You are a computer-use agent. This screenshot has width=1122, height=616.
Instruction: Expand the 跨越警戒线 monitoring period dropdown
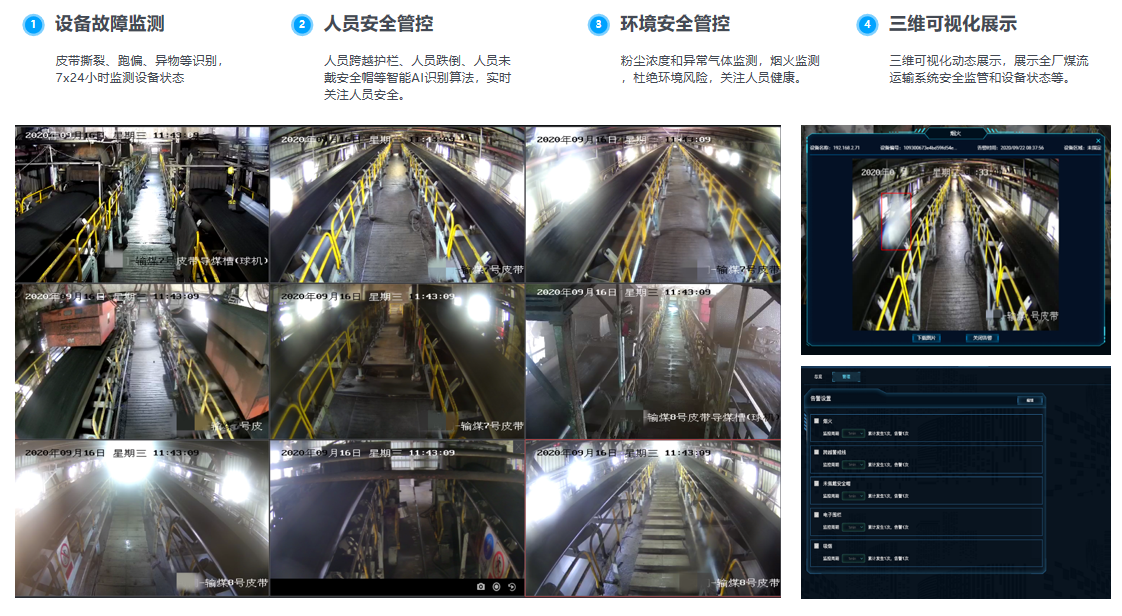click(853, 464)
